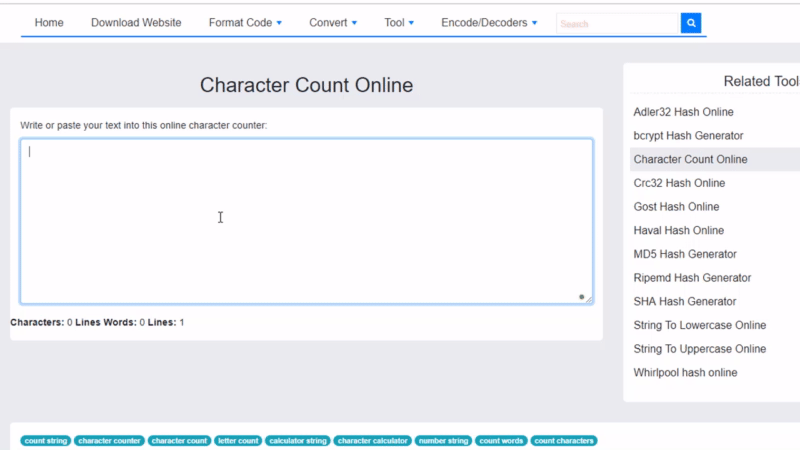
Task: Click the 'count string' tag
Action: coord(46,441)
